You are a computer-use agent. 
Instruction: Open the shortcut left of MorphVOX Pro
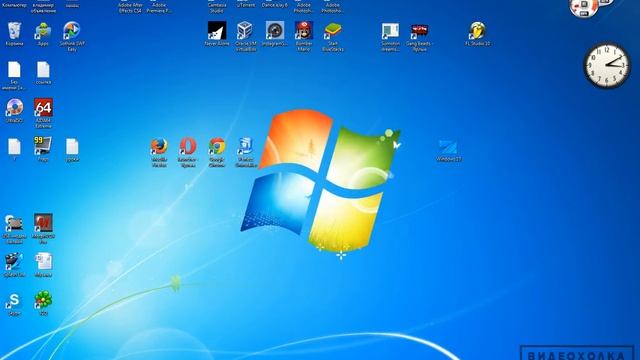[x=14, y=224]
